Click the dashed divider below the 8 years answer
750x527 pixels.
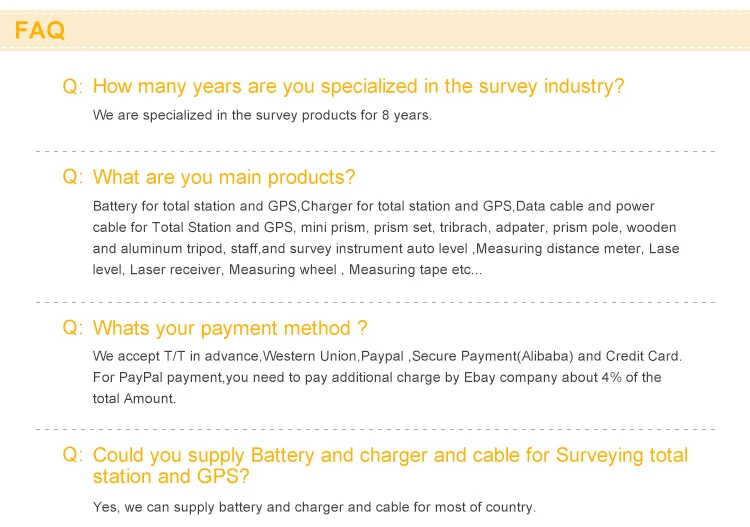[375, 151]
